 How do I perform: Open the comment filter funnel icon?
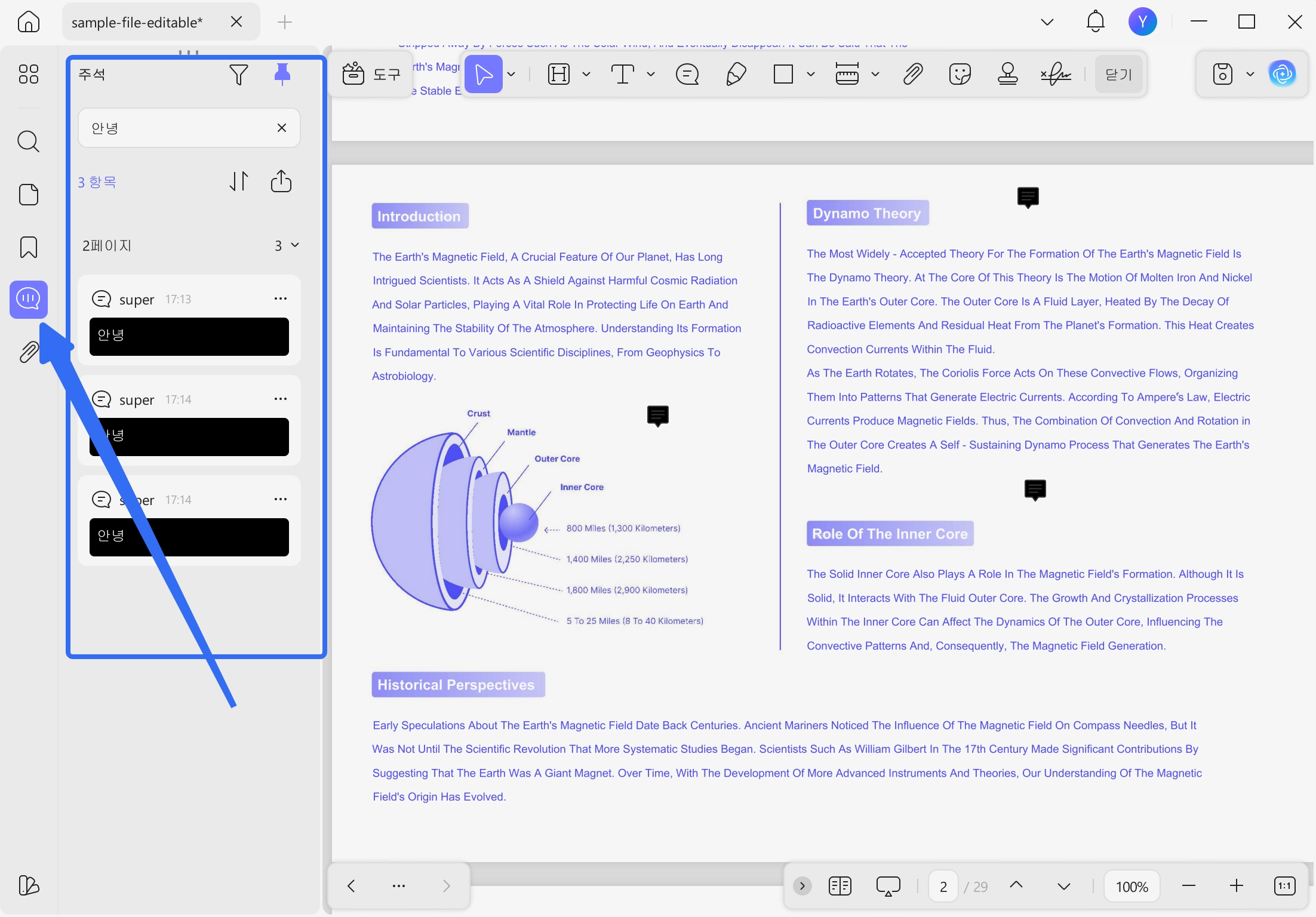[x=238, y=74]
